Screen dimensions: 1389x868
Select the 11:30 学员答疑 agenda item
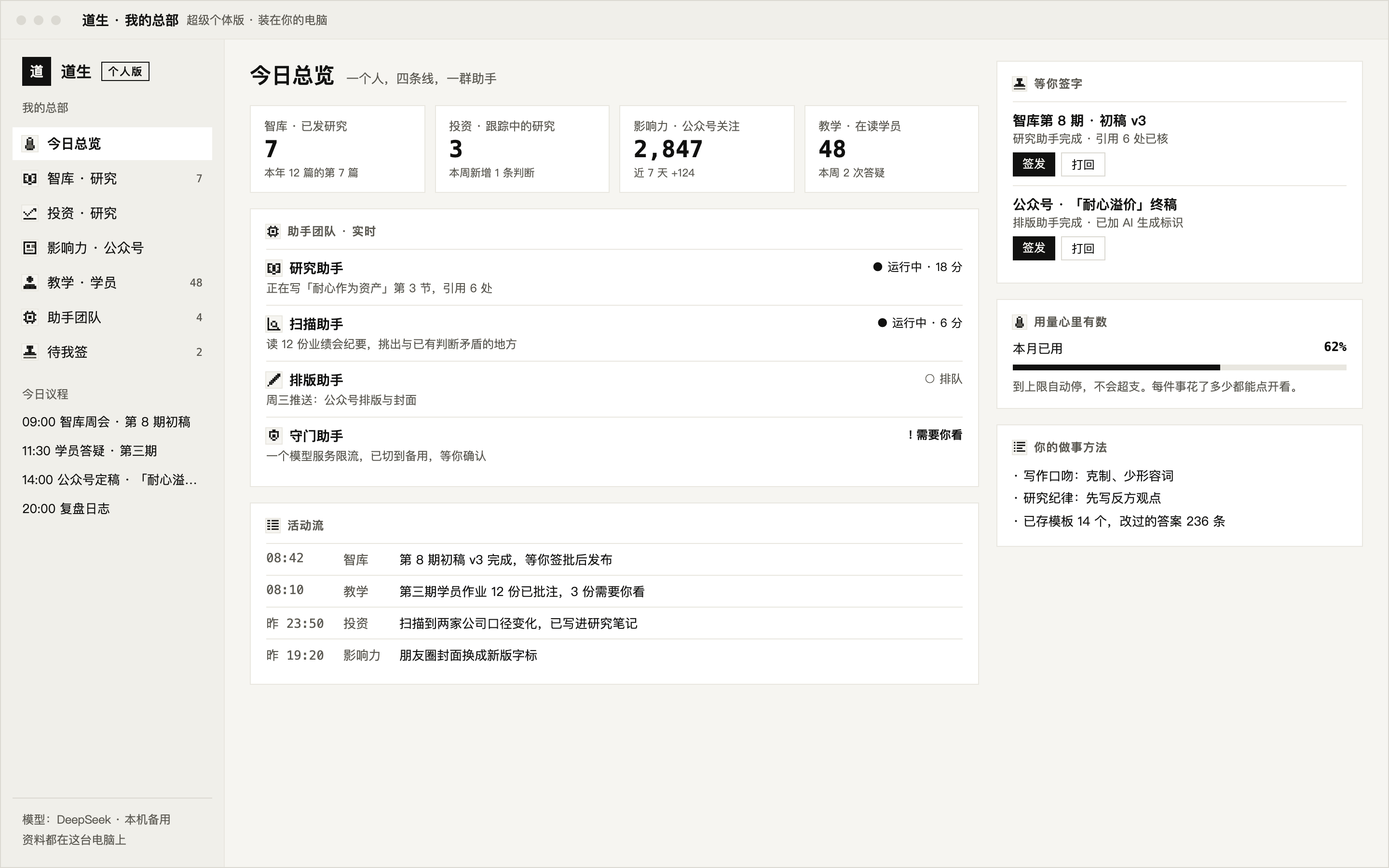[x=90, y=451]
